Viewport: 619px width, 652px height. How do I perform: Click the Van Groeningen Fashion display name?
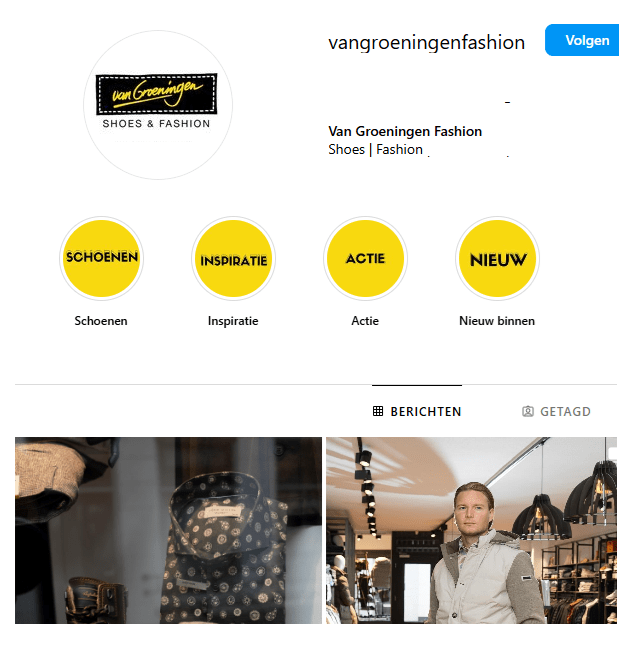click(x=405, y=131)
